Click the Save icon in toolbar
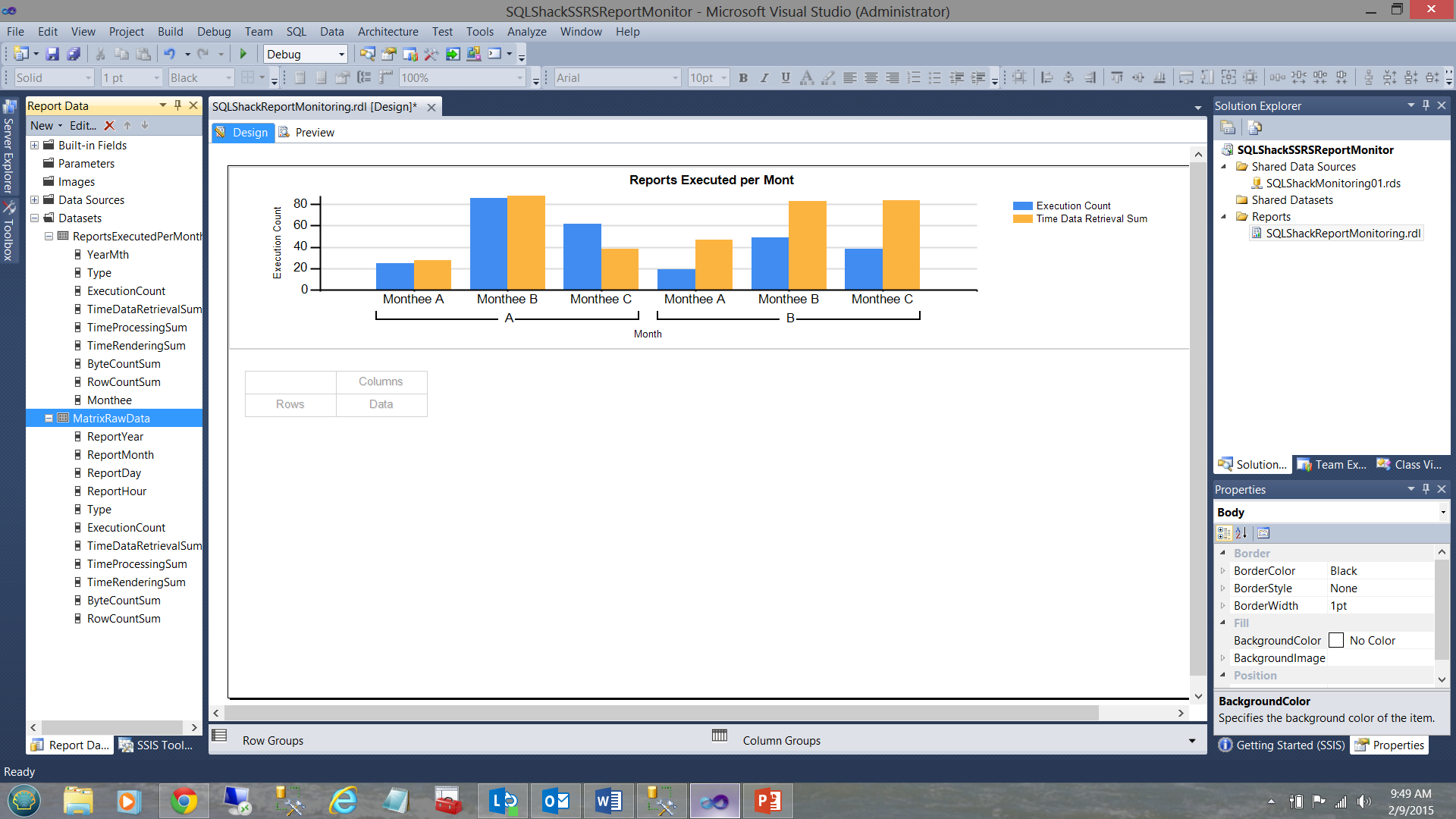 (x=52, y=54)
